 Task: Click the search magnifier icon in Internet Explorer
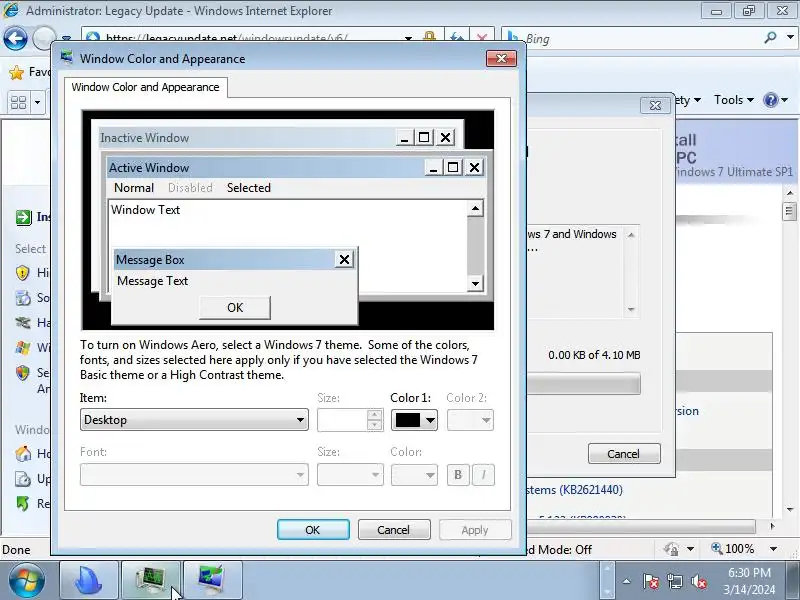click(770, 37)
